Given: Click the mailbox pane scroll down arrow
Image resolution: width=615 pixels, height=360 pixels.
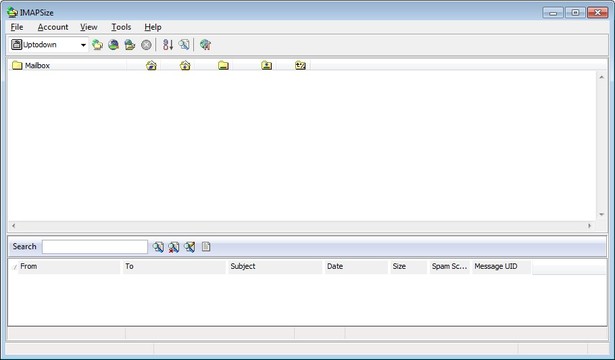Looking at the screenshot, I should pyautogui.click(x=602, y=215).
